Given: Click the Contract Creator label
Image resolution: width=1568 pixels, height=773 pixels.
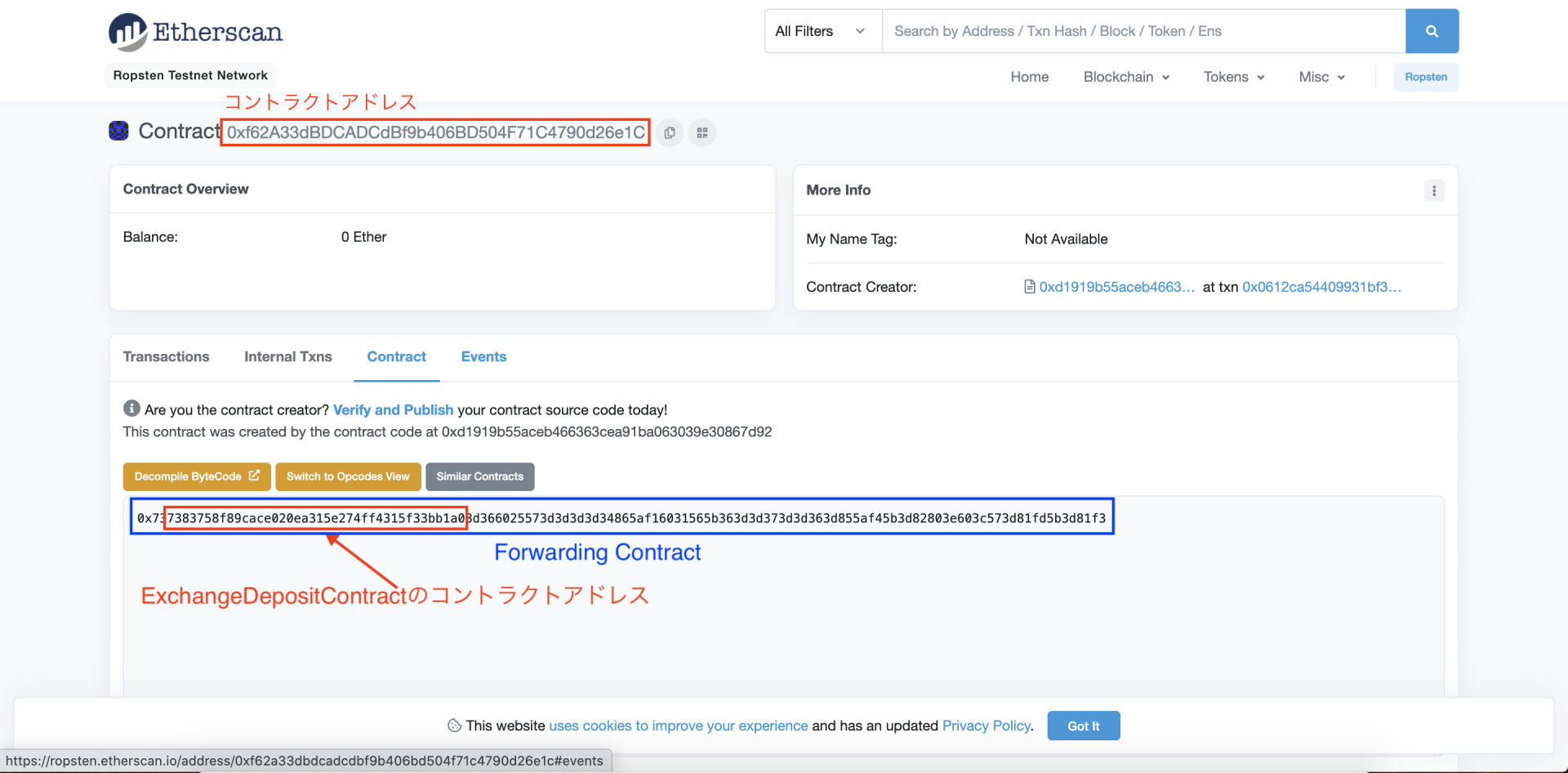Looking at the screenshot, I should tap(861, 287).
